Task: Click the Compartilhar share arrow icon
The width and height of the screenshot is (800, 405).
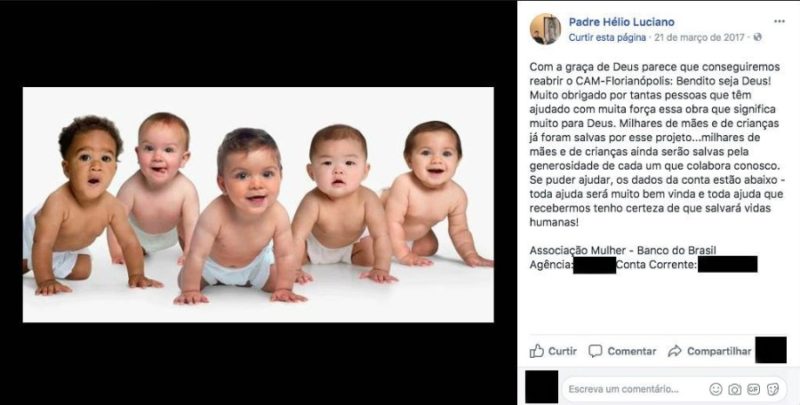Action: tap(674, 351)
